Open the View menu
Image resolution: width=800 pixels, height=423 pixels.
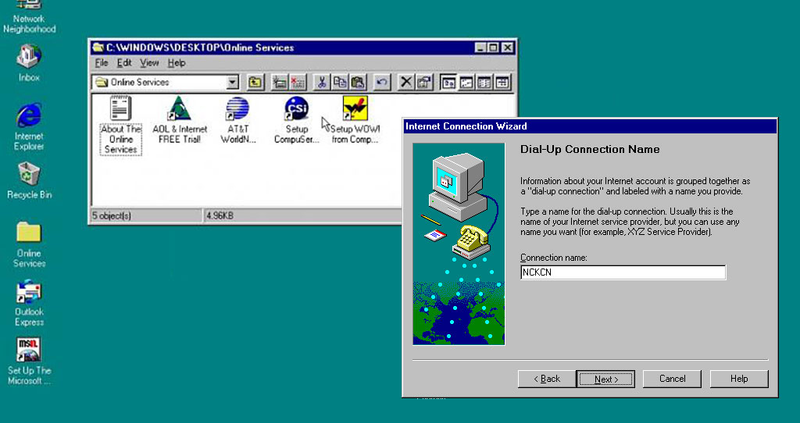click(x=149, y=63)
